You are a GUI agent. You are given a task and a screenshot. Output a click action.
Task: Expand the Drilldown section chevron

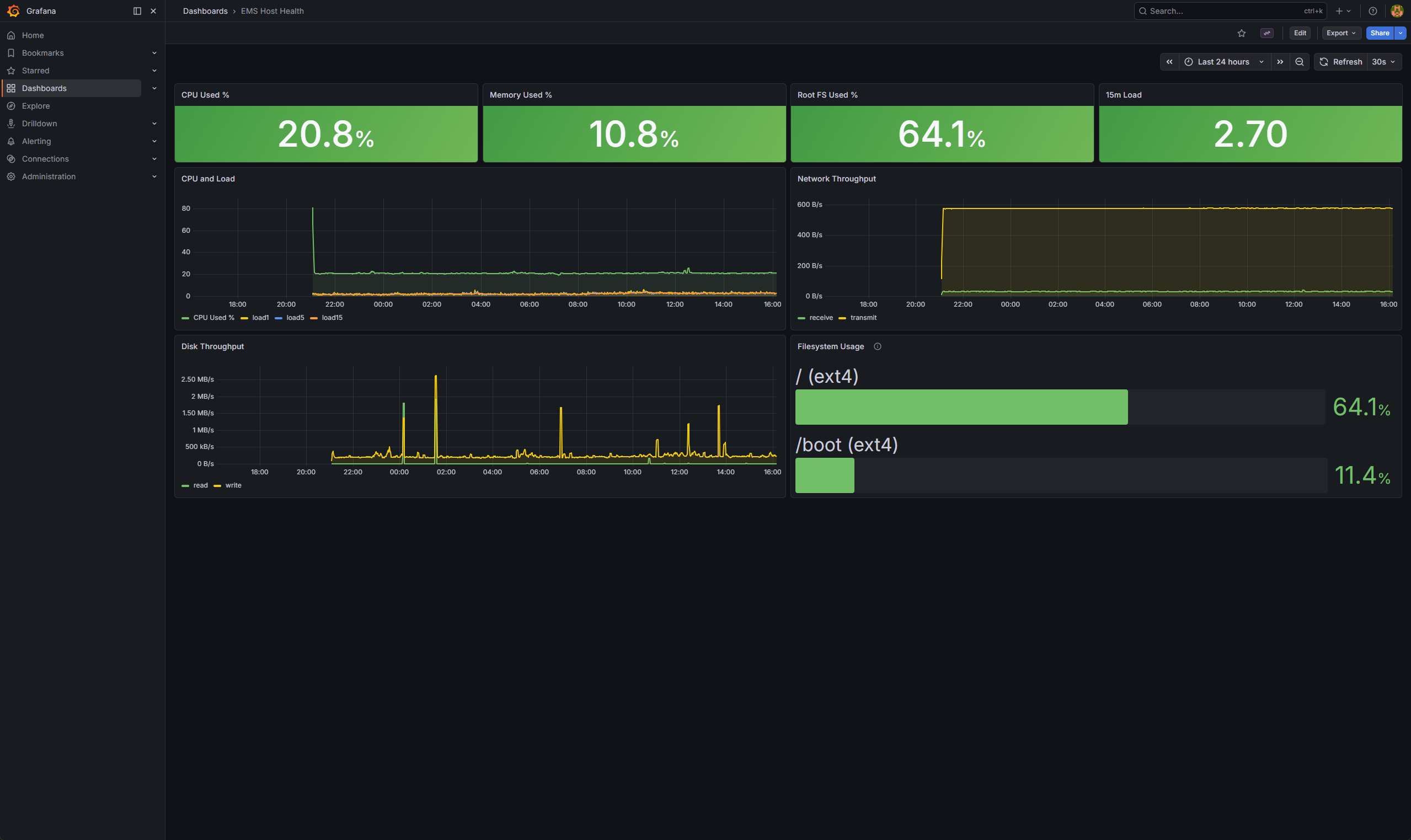[154, 124]
